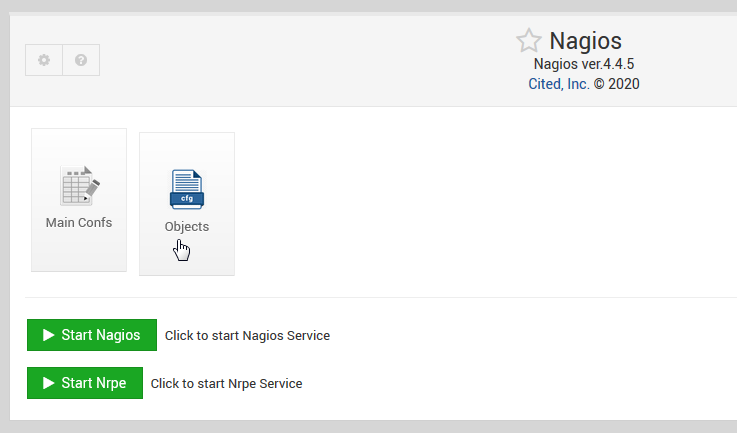Open module configuration via the gear icon
The height and width of the screenshot is (433, 737).
pyautogui.click(x=44, y=60)
